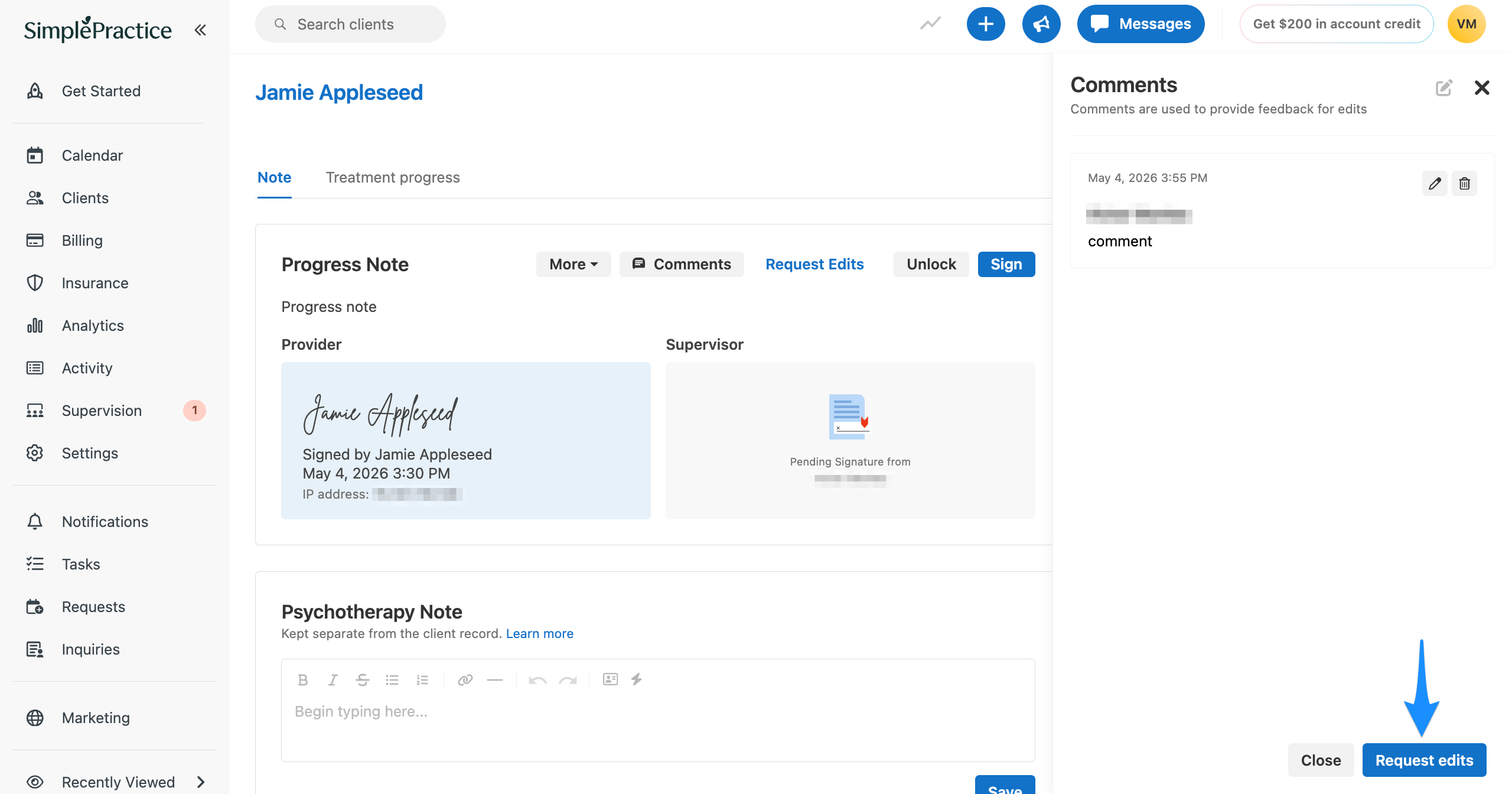
Task: Click the "May 4, 2026 3:55 PM" comment timestamp
Action: [1148, 178]
